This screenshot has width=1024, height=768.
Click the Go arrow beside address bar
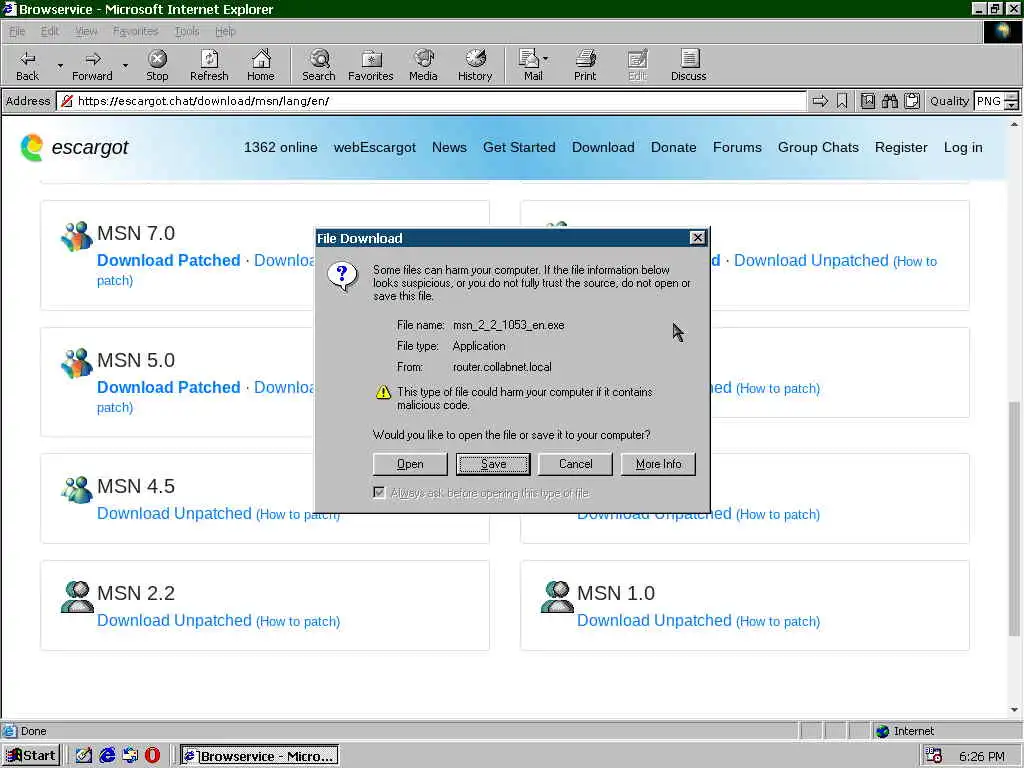click(x=820, y=101)
